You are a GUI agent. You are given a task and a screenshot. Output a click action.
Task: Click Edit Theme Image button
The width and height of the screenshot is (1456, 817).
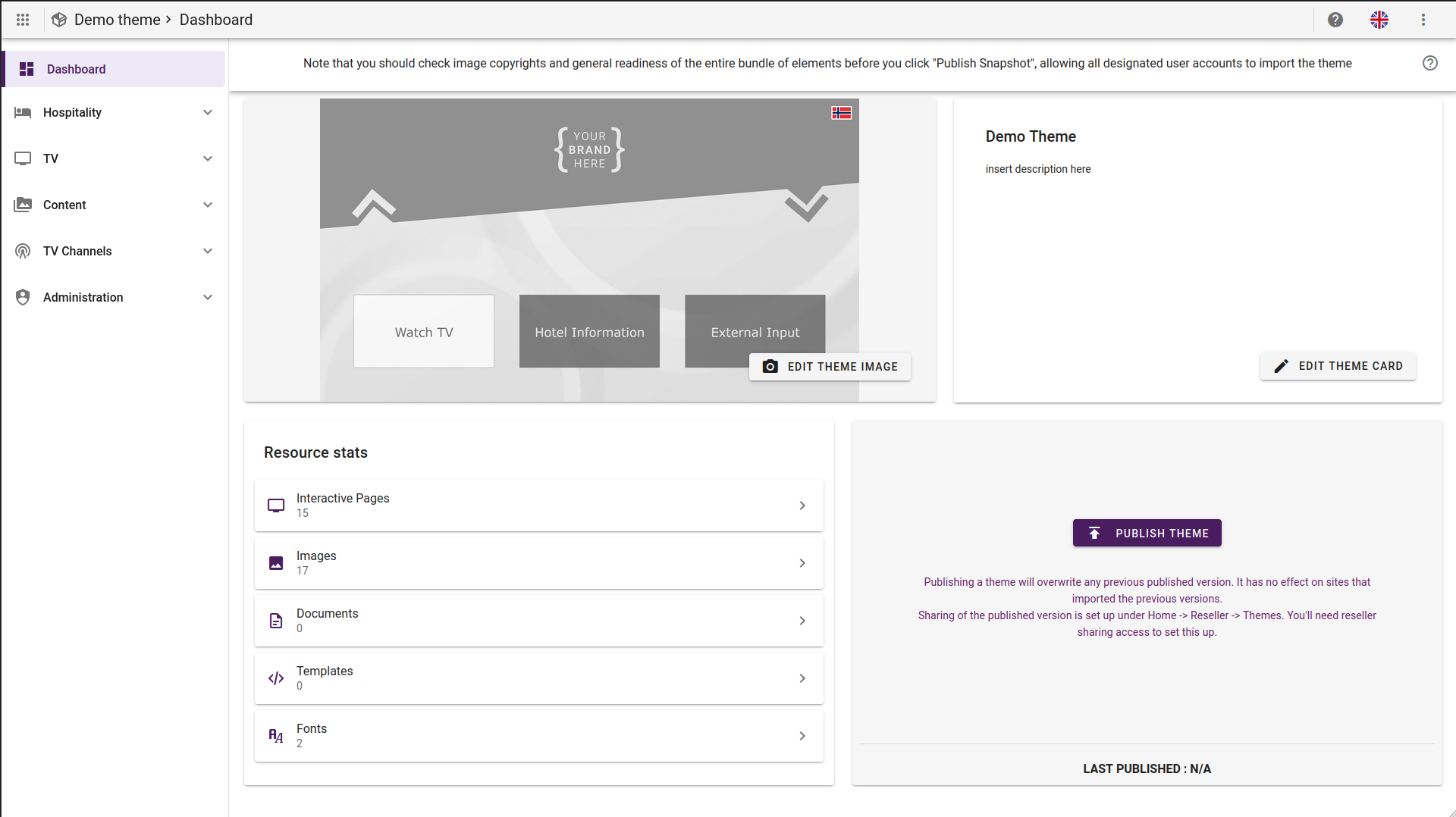click(830, 367)
